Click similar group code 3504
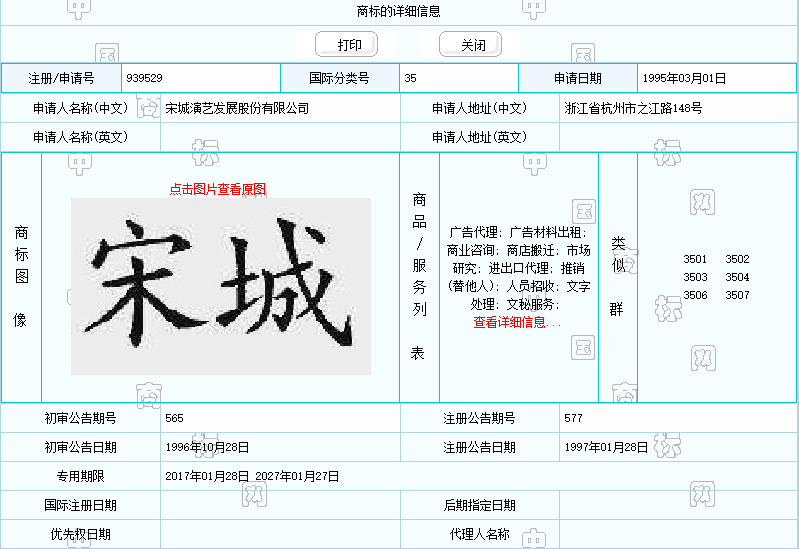This screenshot has height=549, width=799. coord(737,277)
